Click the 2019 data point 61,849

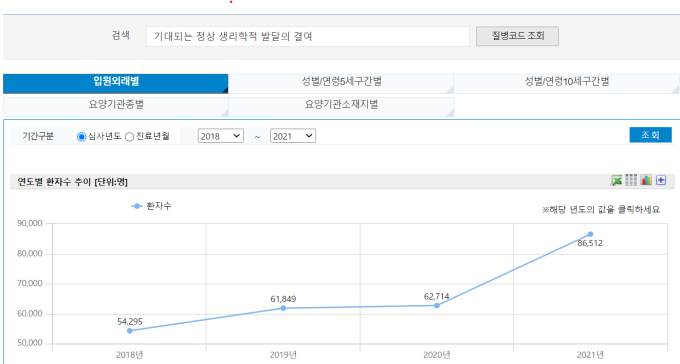click(x=283, y=308)
